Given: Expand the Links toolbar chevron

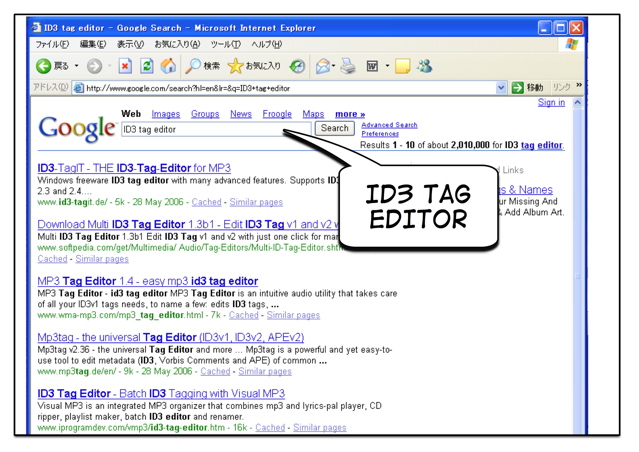Looking at the screenshot, I should tap(579, 85).
